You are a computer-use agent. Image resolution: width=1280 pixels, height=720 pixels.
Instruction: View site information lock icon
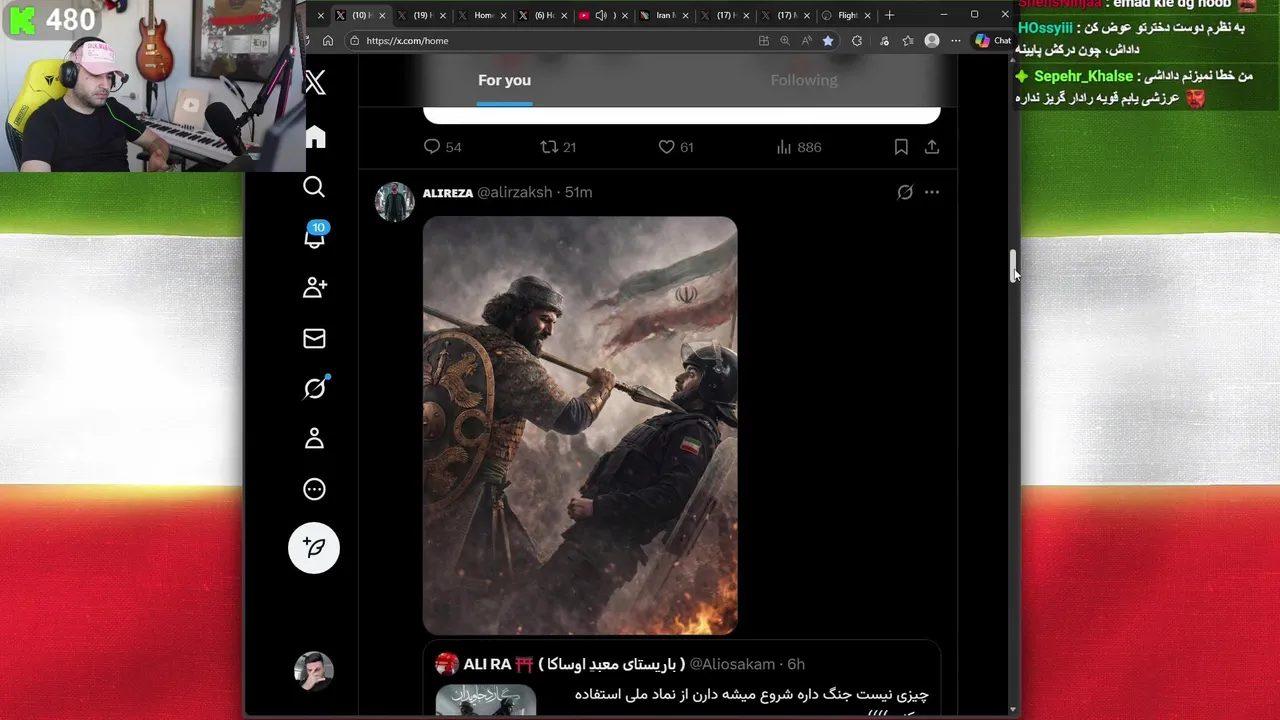tap(354, 41)
